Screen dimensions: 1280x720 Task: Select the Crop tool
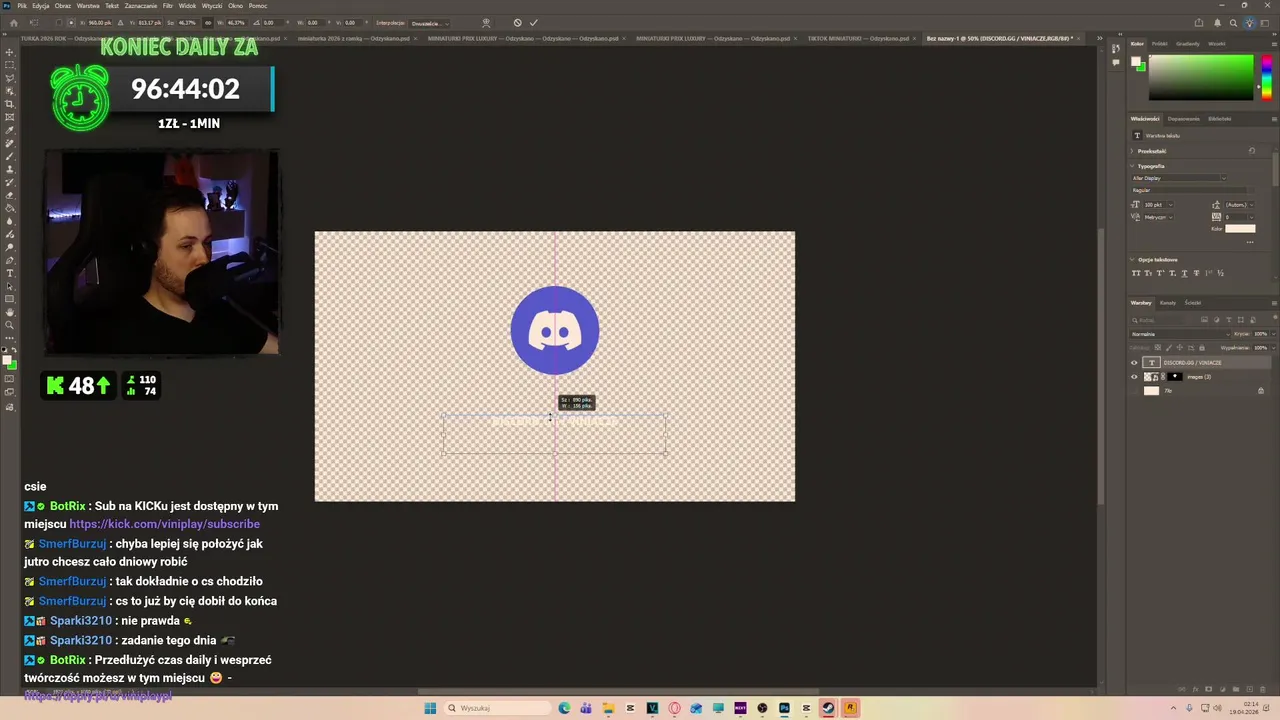(10, 104)
